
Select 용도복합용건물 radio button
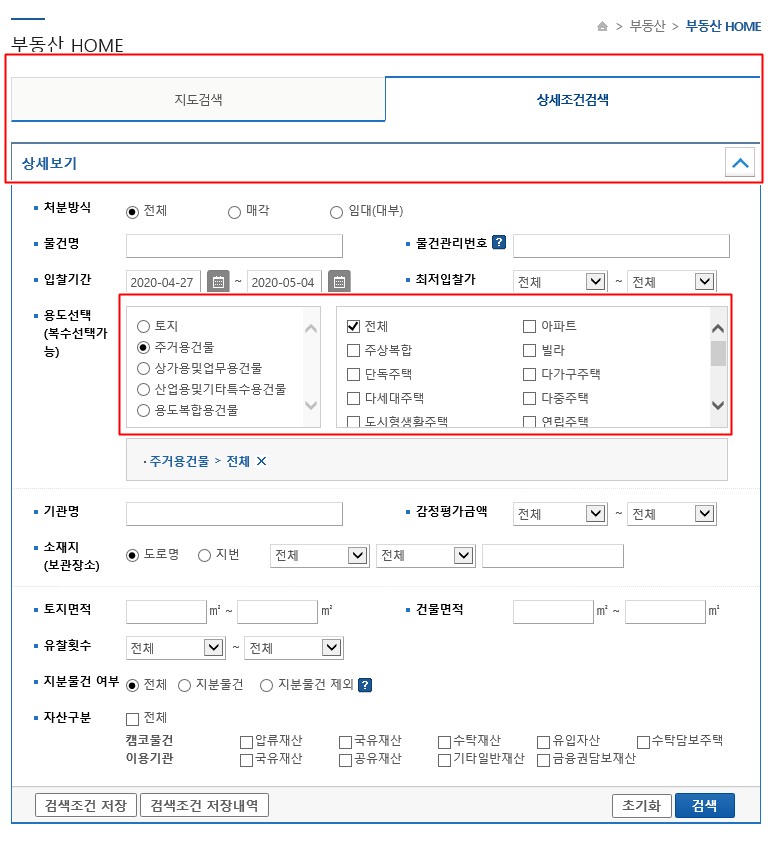(x=143, y=410)
